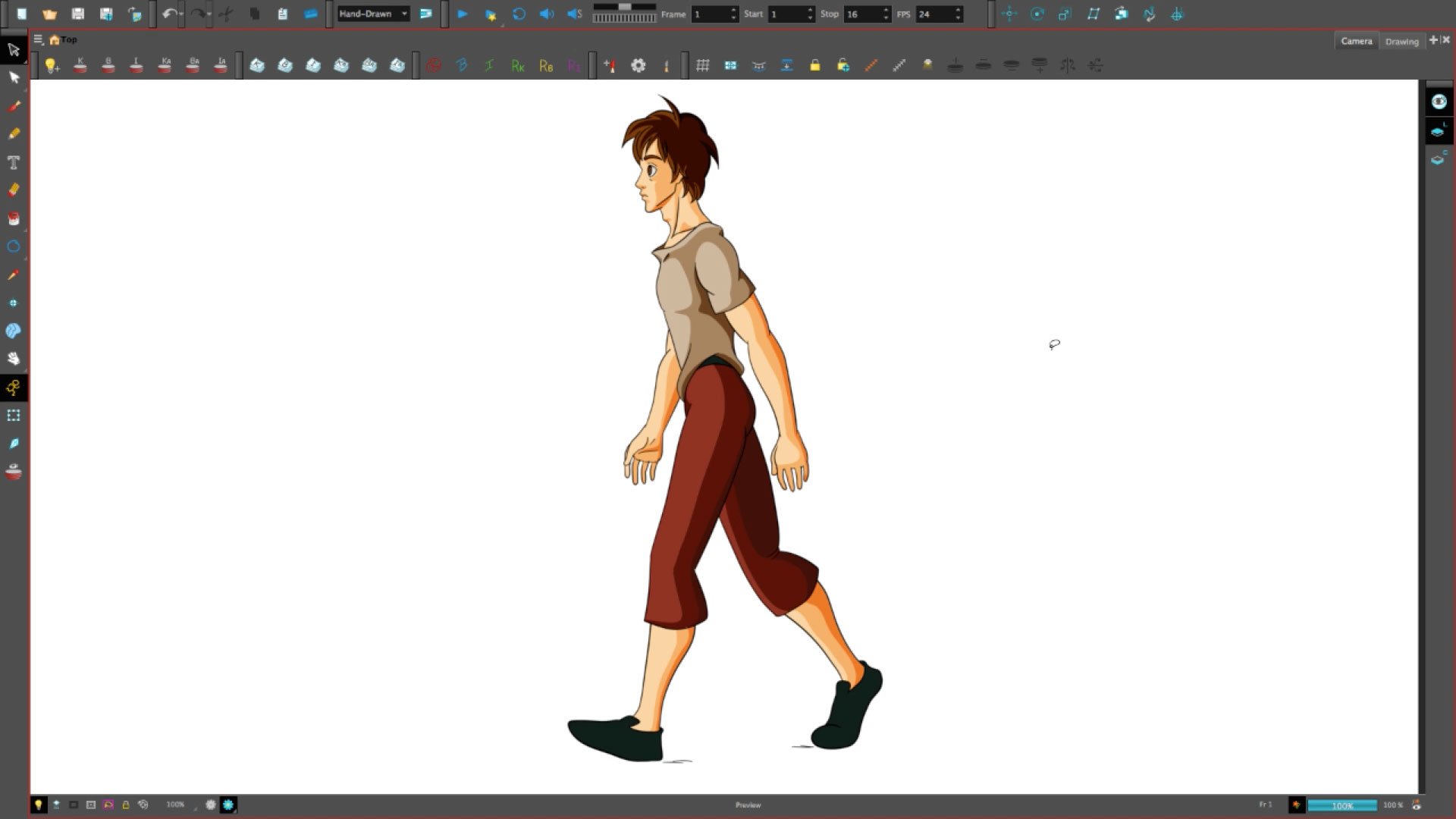Select the Color Dropper tool
Screen dimensions: 1456x819
[x=14, y=275]
